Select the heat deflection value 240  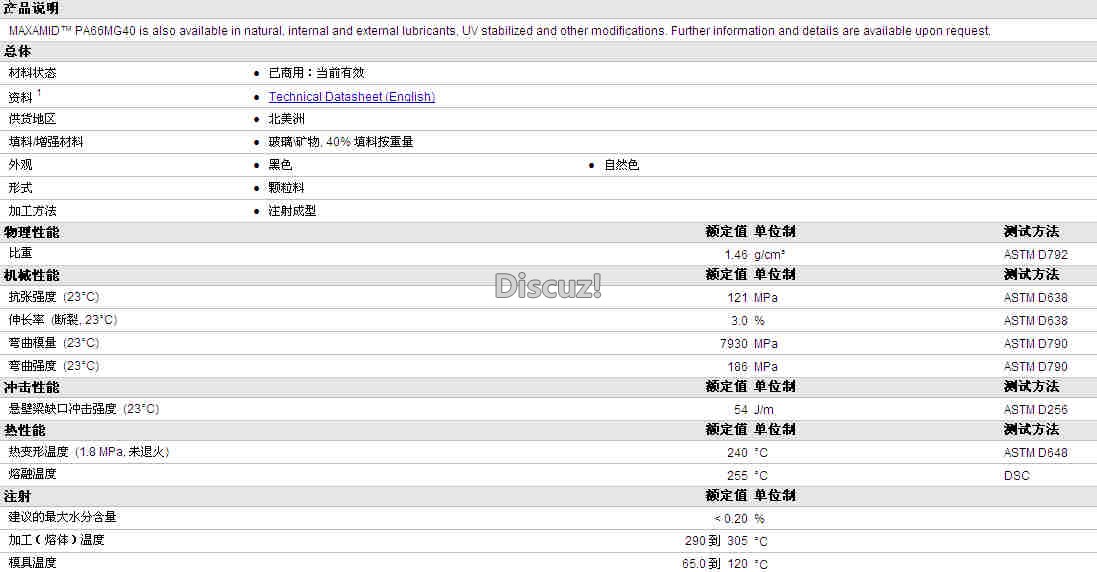737,453
